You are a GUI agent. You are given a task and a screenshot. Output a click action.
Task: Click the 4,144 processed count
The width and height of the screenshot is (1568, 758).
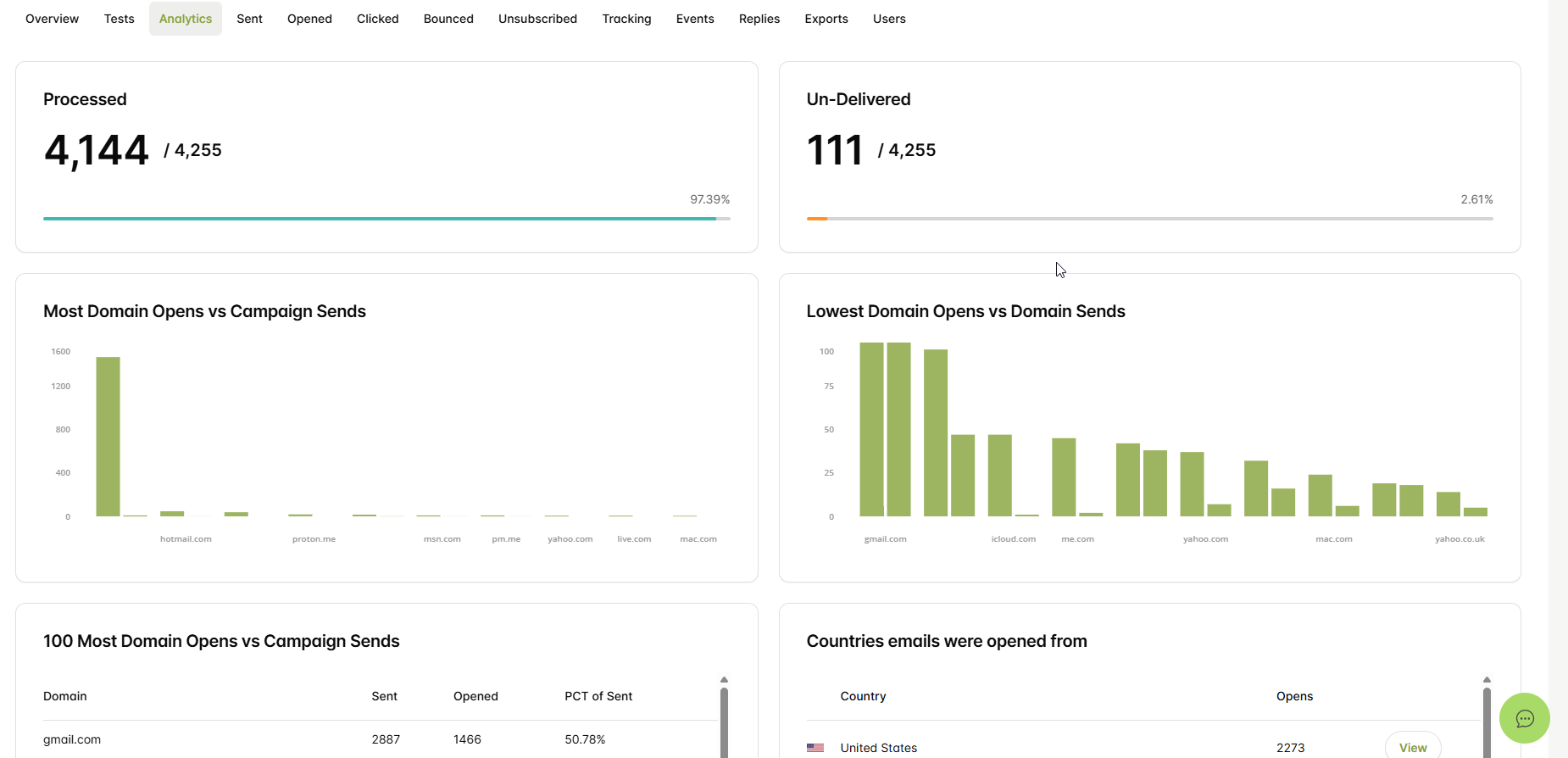point(96,151)
